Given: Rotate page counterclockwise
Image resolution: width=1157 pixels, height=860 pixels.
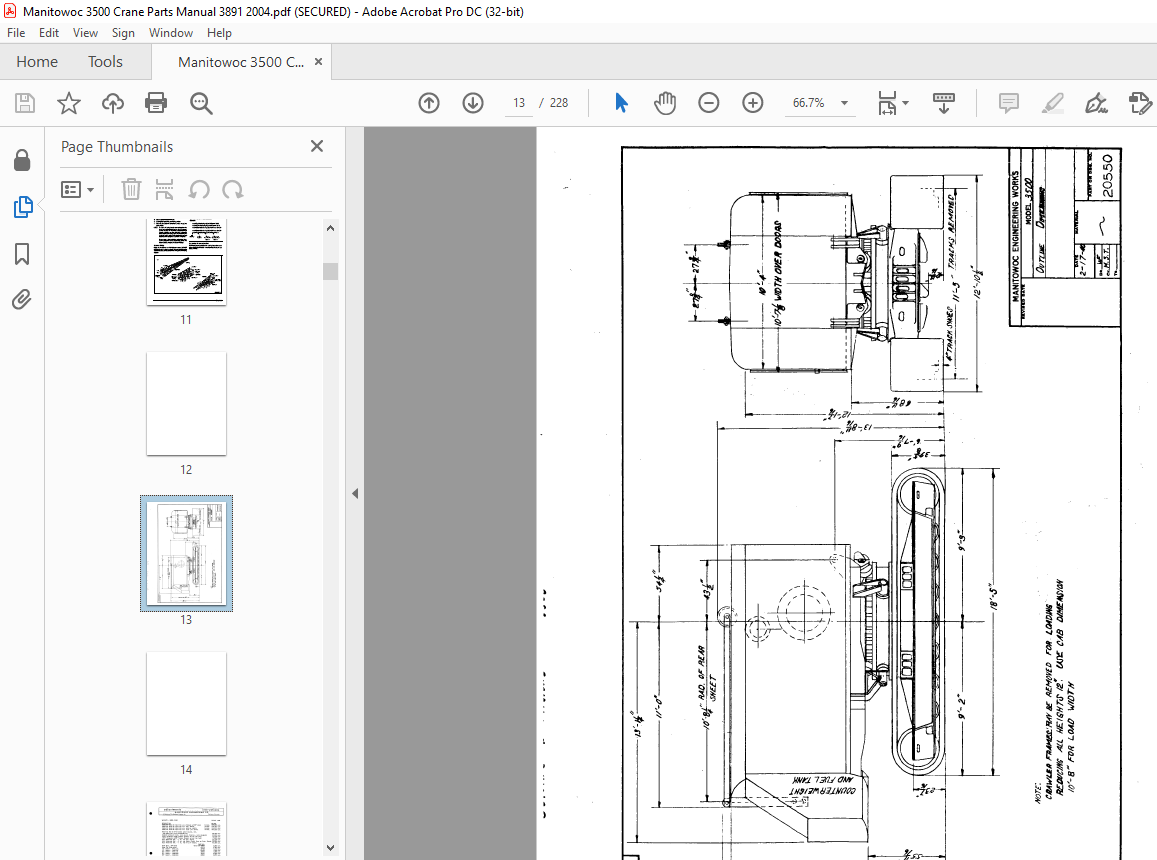Looking at the screenshot, I should tap(198, 190).
